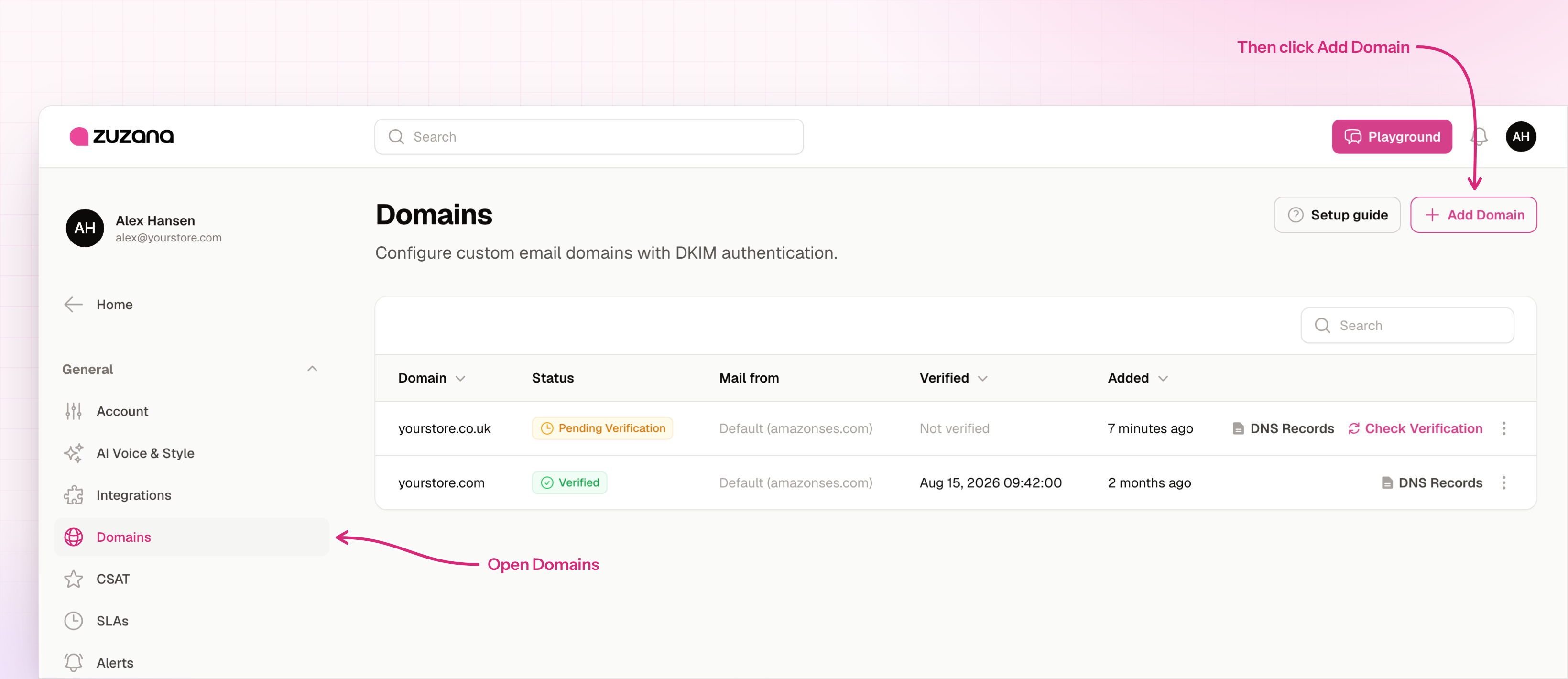
Task: Open the Setup guide
Action: [1337, 215]
